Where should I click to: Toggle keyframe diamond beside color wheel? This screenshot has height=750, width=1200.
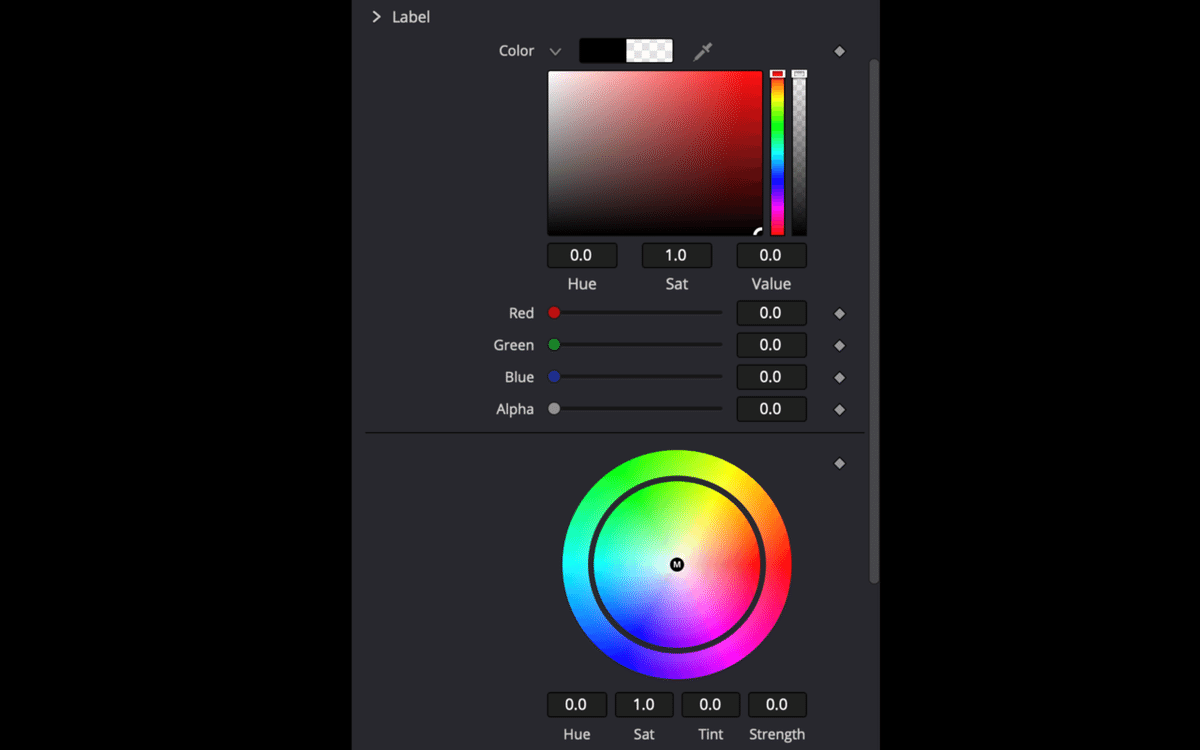[x=839, y=463]
